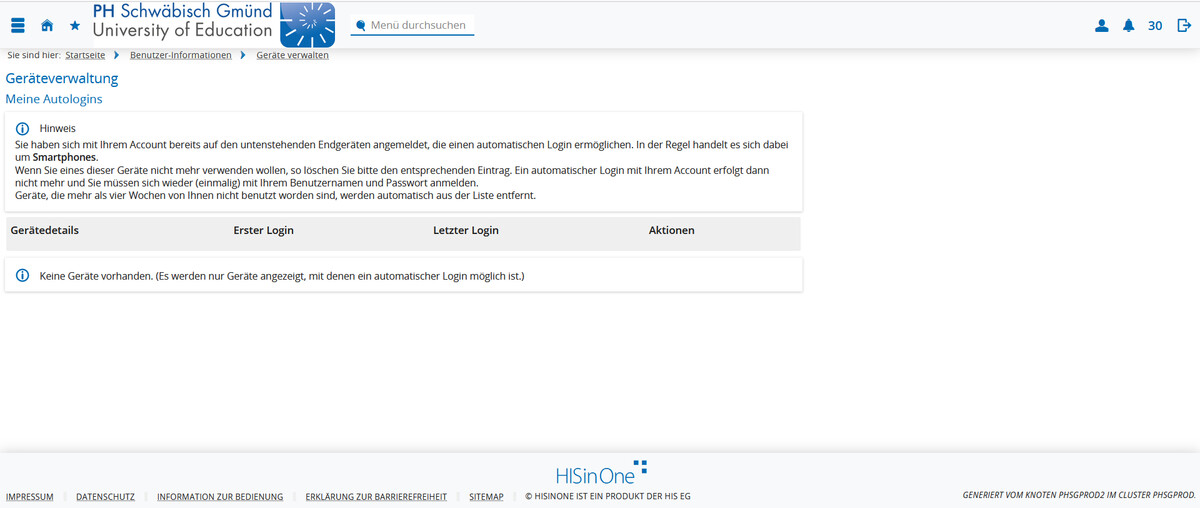1200x508 pixels.
Task: Click the Geräte verwalten breadcrumb
Action: click(292, 55)
